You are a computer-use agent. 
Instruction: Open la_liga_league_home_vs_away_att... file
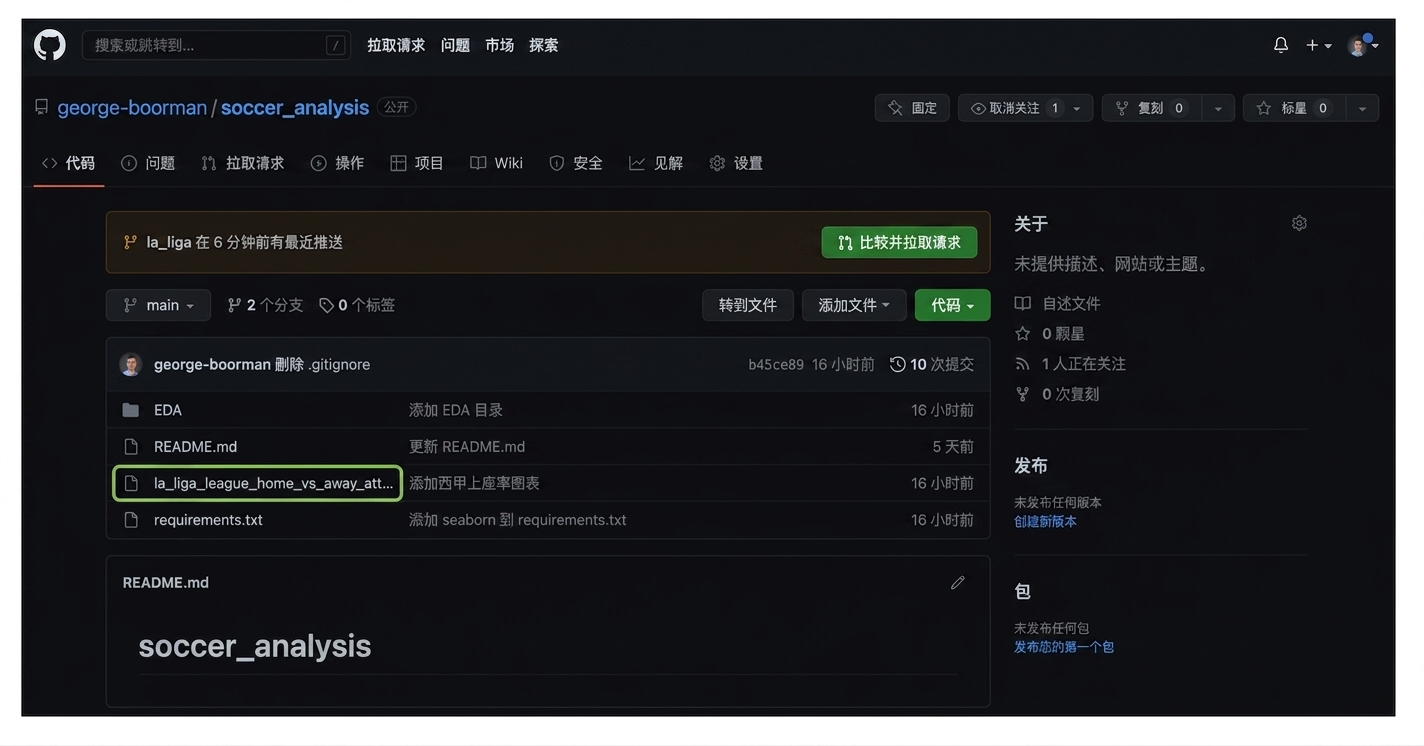pos(273,483)
